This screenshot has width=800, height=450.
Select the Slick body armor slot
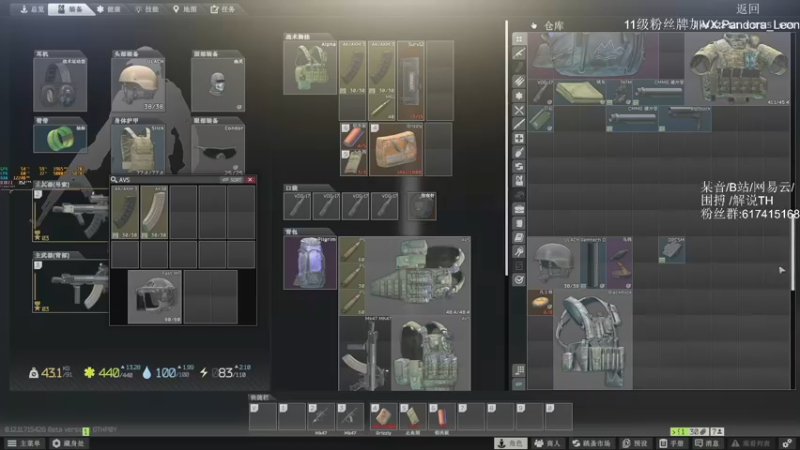click(138, 149)
